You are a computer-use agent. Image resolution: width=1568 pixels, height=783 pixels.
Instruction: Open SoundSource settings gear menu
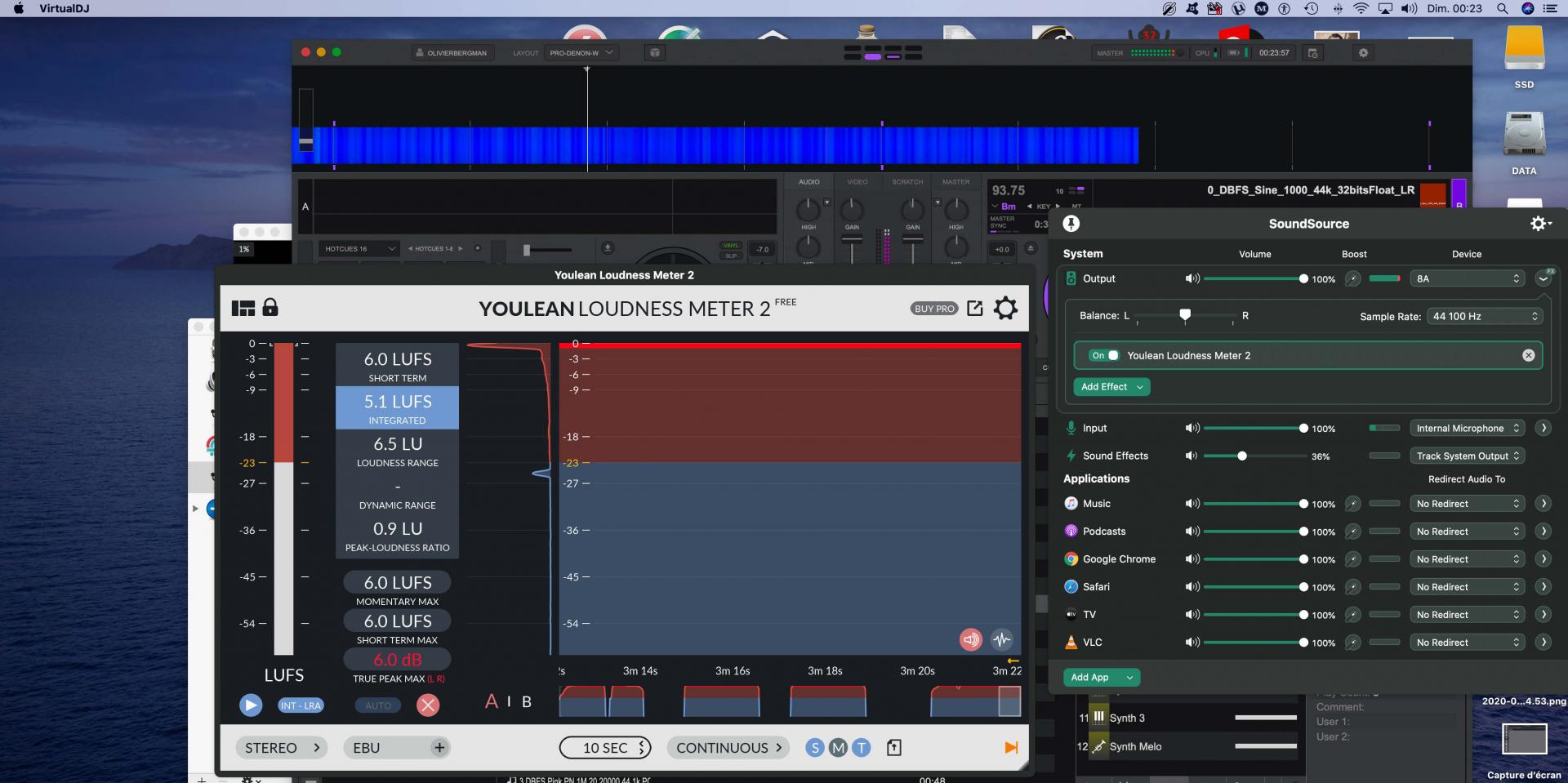click(1539, 224)
